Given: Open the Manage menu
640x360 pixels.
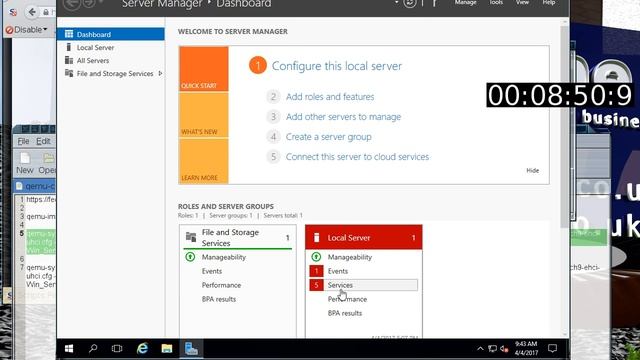Looking at the screenshot, I should 465,3.
